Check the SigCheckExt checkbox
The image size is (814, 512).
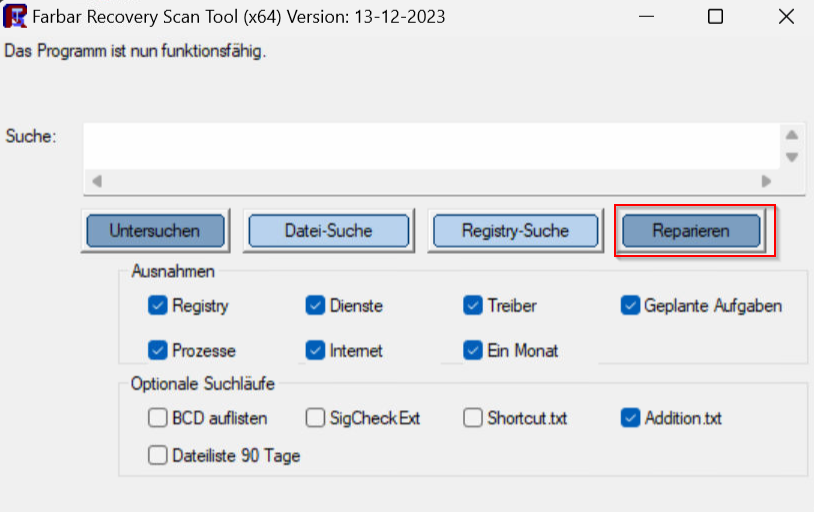click(x=315, y=418)
